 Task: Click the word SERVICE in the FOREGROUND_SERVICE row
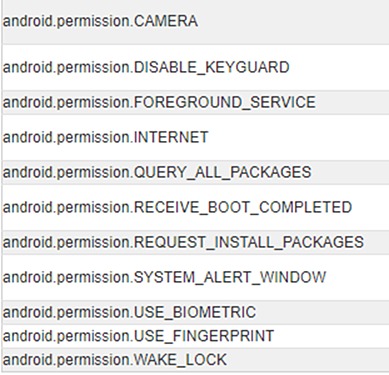282,102
